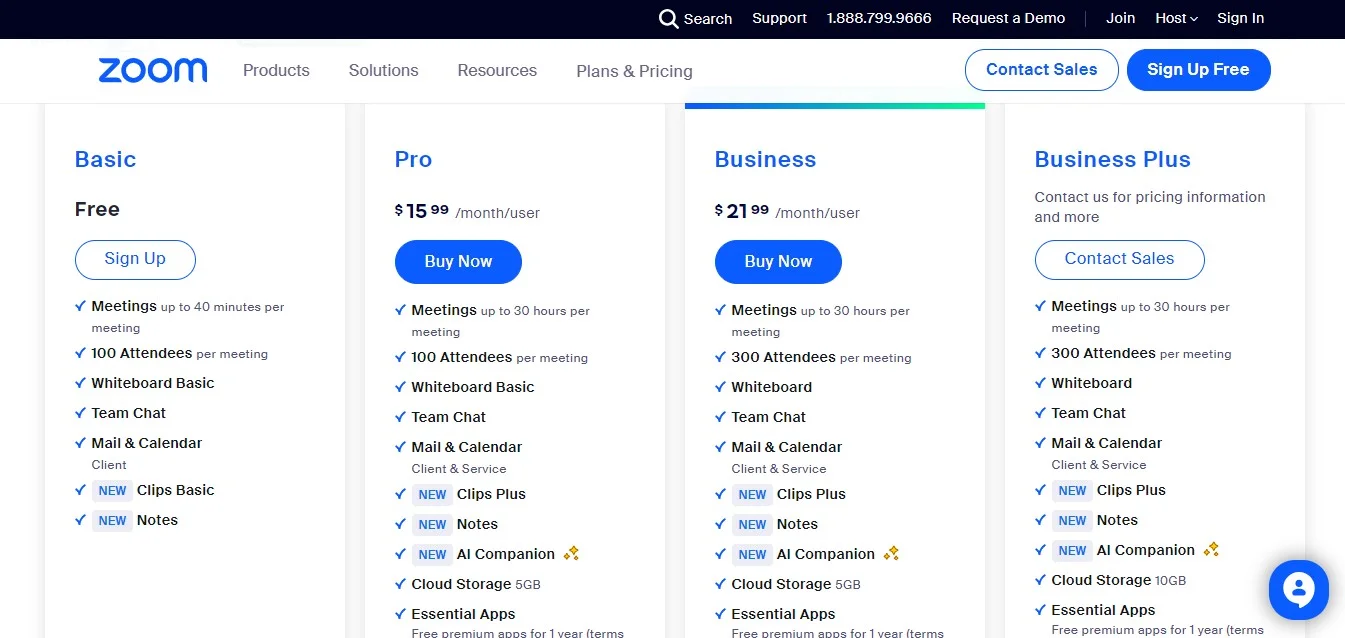Viewport: 1345px width, 638px height.
Task: Click the NEW badge on Business AI Companion
Action: pyautogui.click(x=752, y=554)
